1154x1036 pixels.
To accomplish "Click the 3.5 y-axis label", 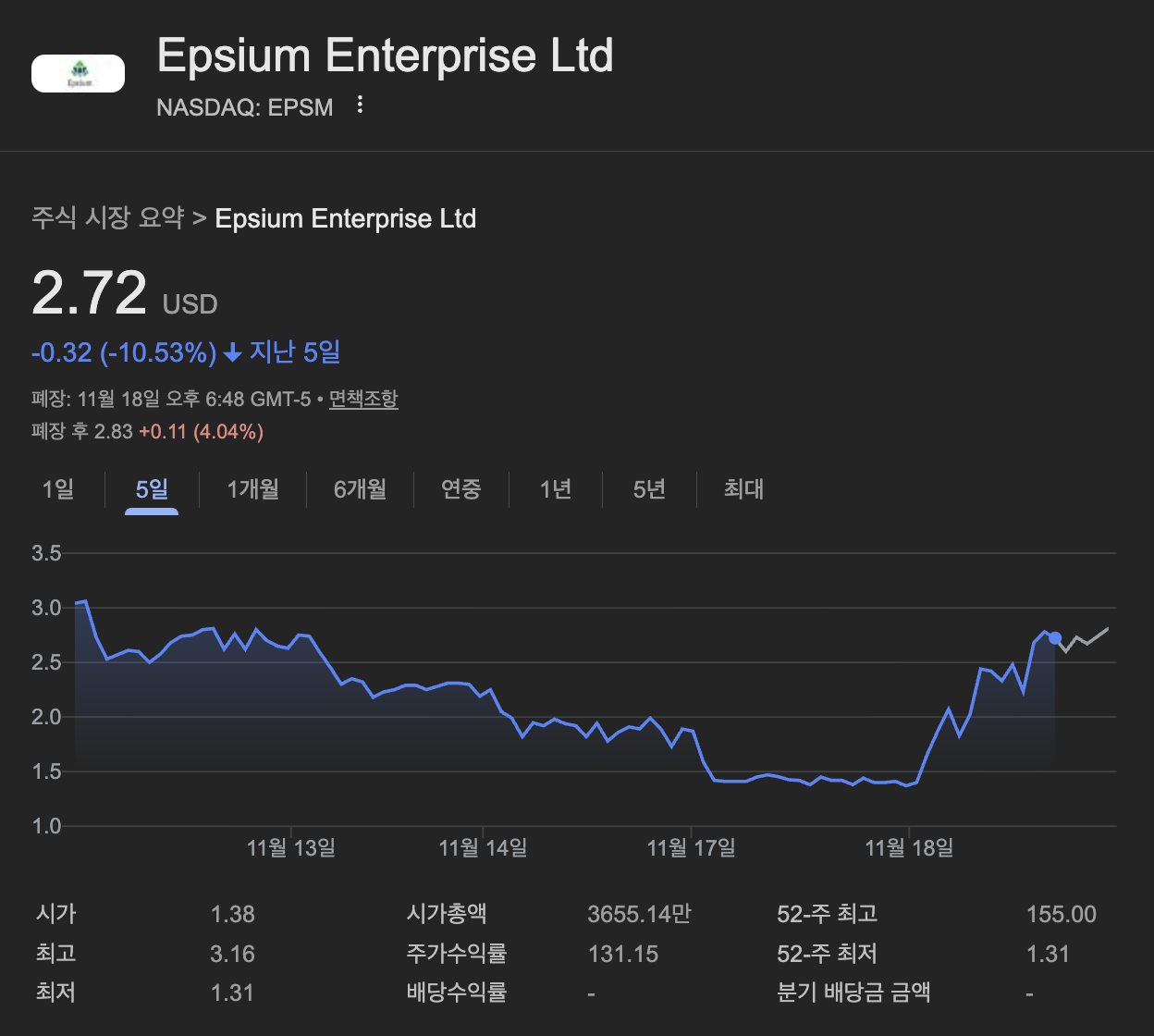I will [x=46, y=554].
